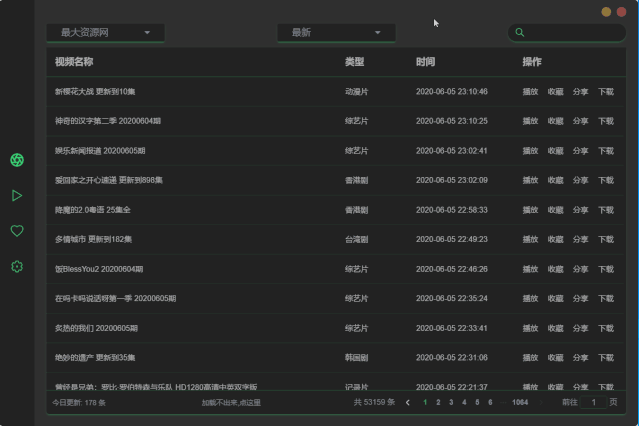Viewport: 639px width, 426px height.
Task: Go to page 5 in pagination
Action: 477,402
